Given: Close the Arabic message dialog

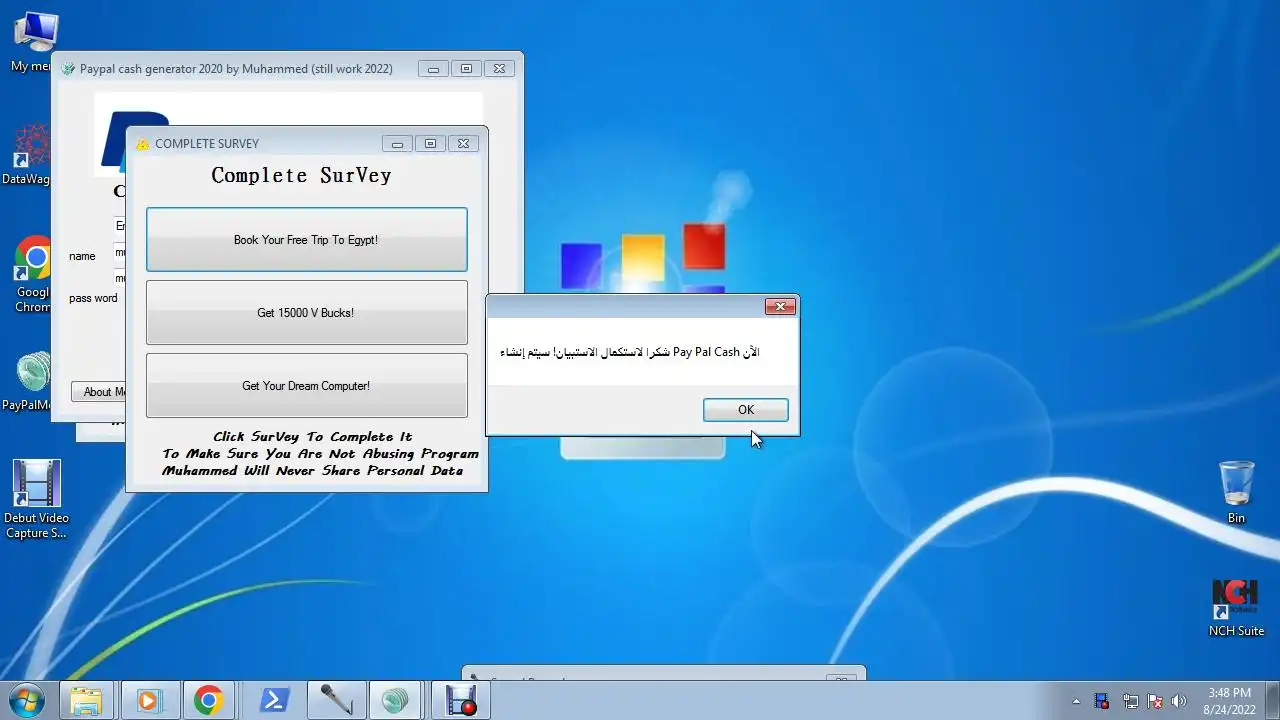Looking at the screenshot, I should click(780, 307).
